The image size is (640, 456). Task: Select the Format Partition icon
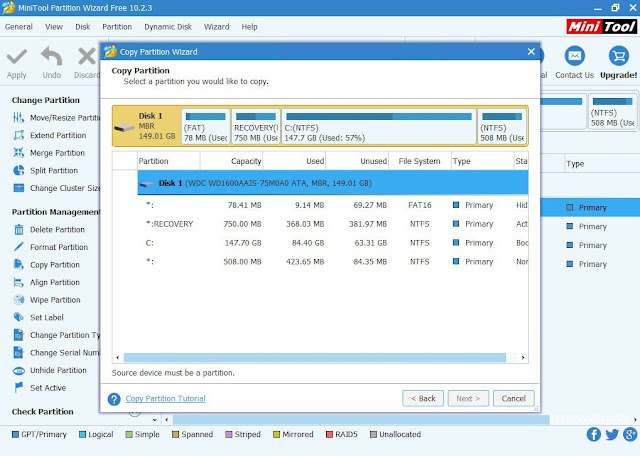(x=18, y=247)
